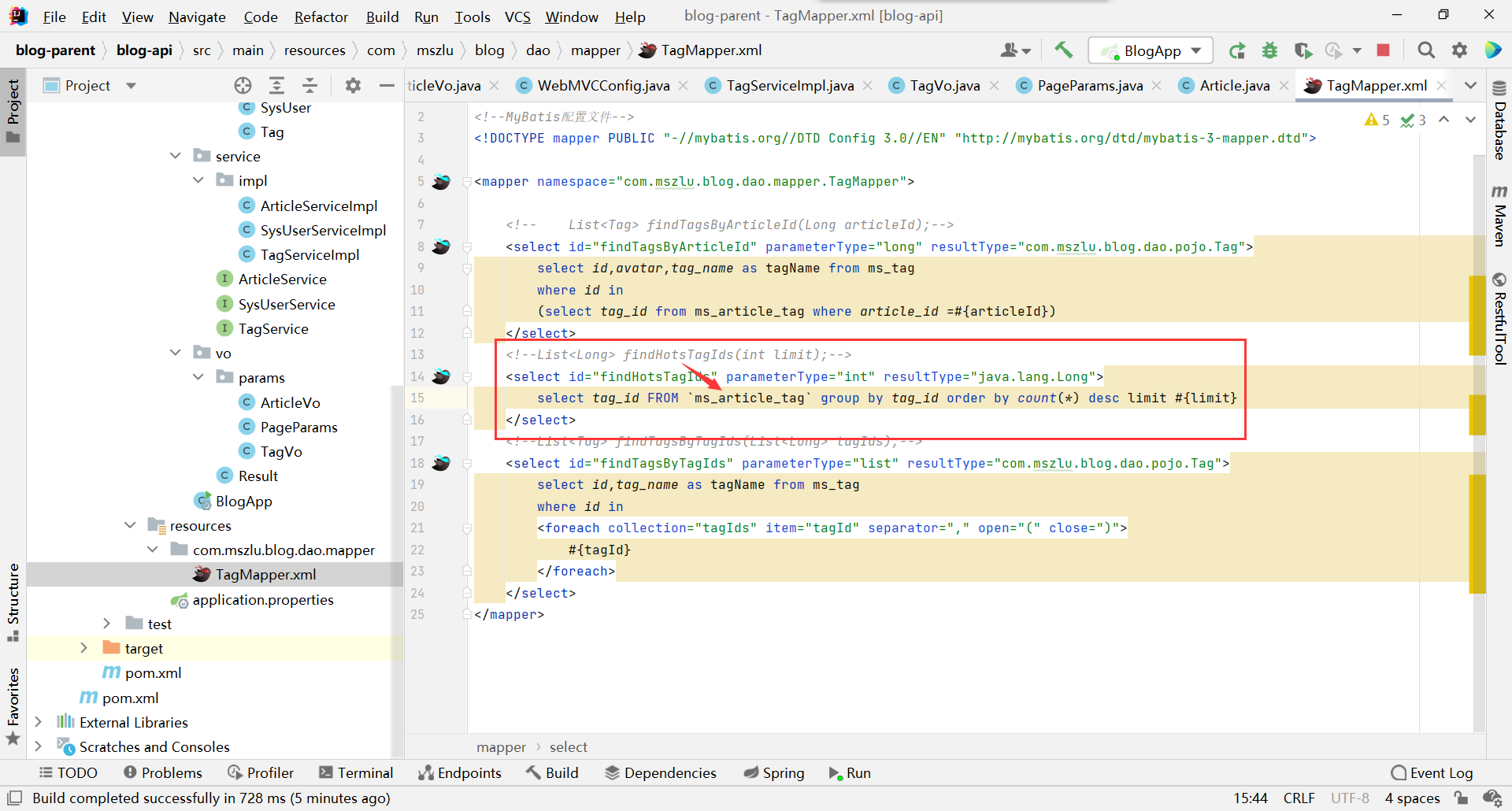
Task: Click the Debug bug icon
Action: [1269, 50]
